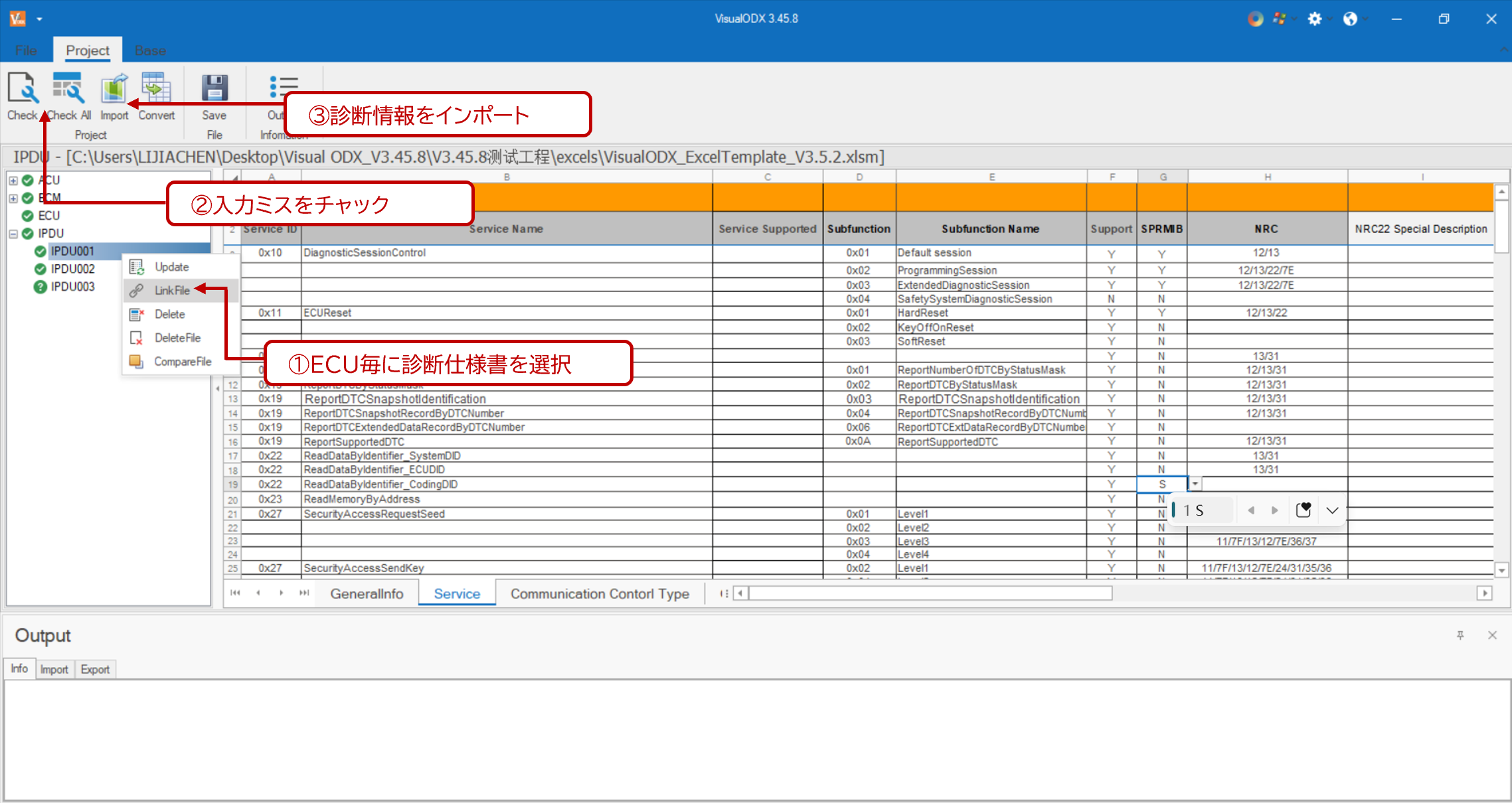Open SPRMIB cell dropdown in row 19
This screenshot has width=1512, height=803.
click(x=1195, y=484)
